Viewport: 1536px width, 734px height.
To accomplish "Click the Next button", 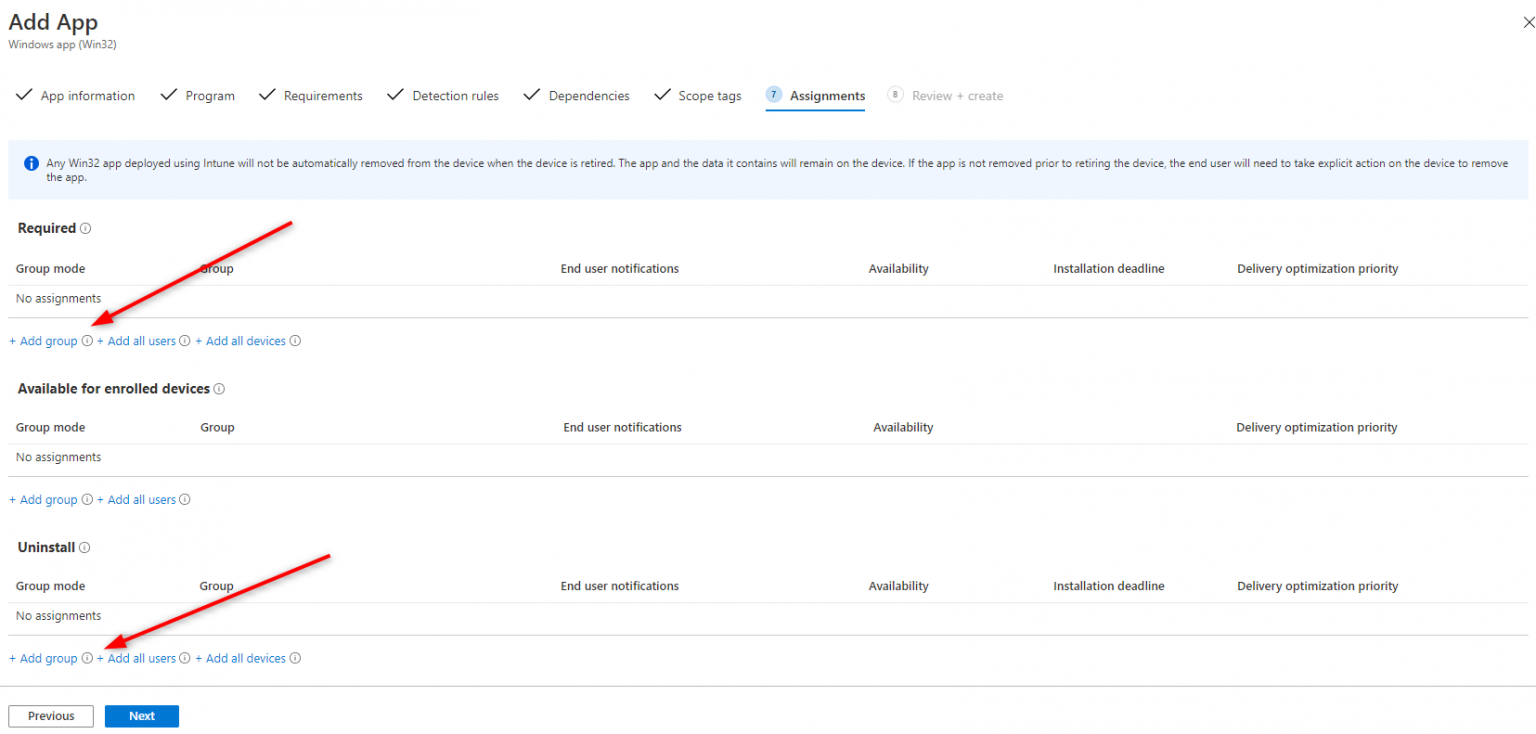I will tap(141, 716).
